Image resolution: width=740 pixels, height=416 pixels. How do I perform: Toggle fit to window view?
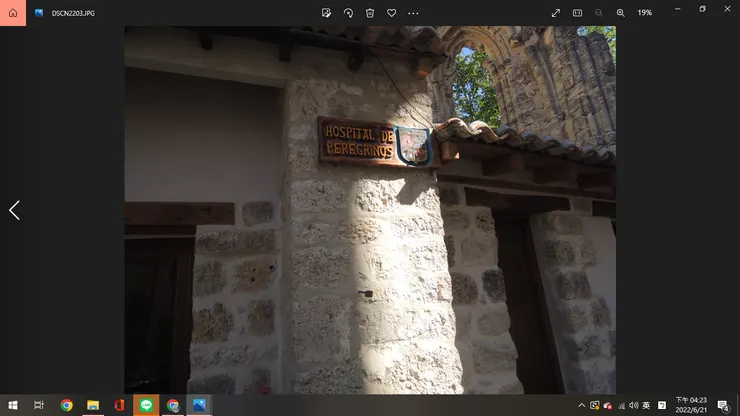577,13
